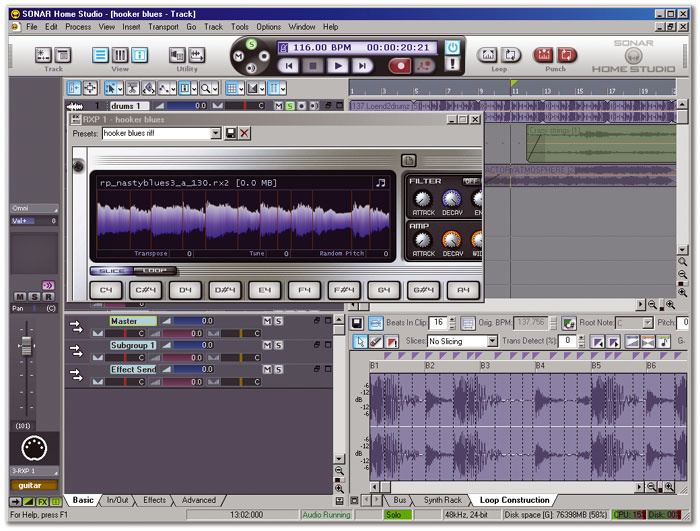Open the Root Note dropdown
700x531 pixels.
pyautogui.click(x=649, y=323)
